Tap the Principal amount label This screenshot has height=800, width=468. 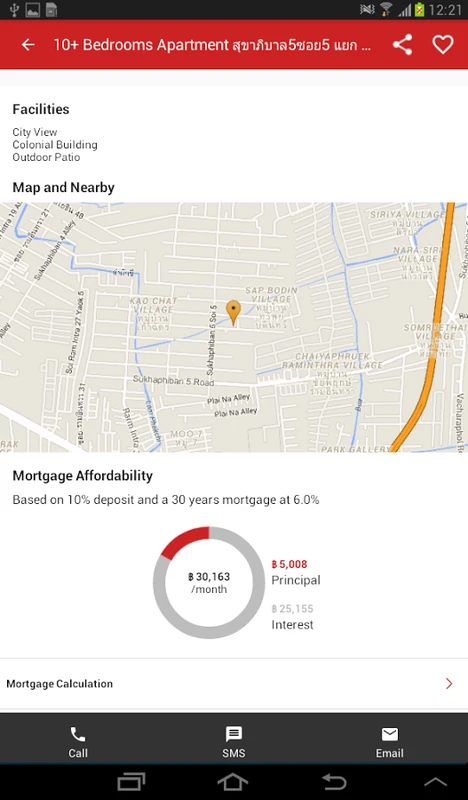tap(289, 564)
